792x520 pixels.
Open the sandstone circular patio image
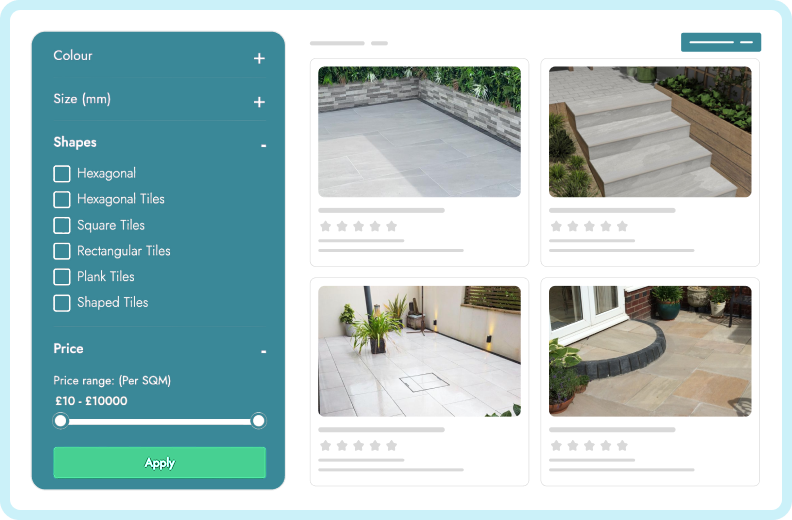[650, 351]
